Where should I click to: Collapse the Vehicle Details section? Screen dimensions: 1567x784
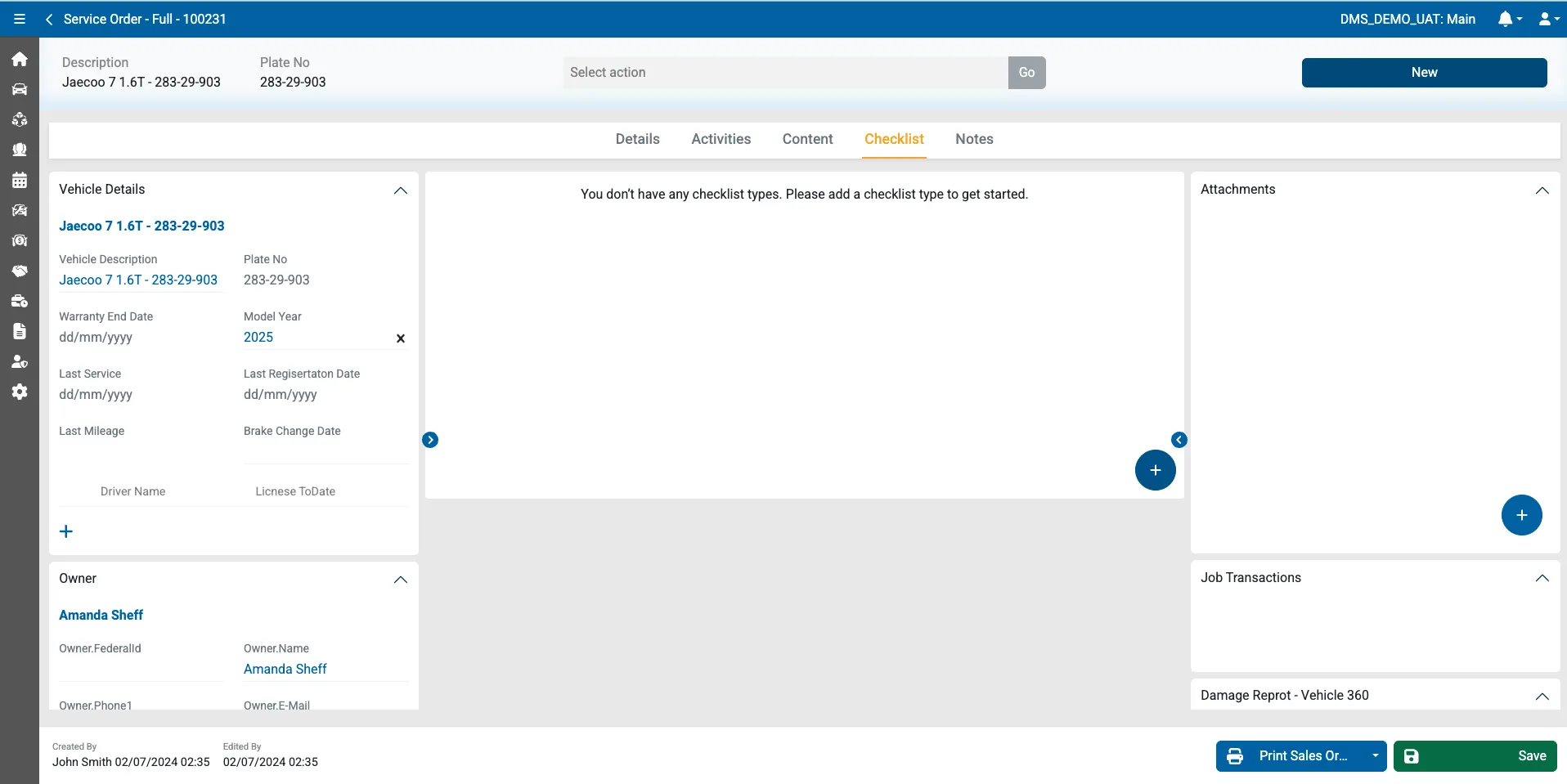401,190
